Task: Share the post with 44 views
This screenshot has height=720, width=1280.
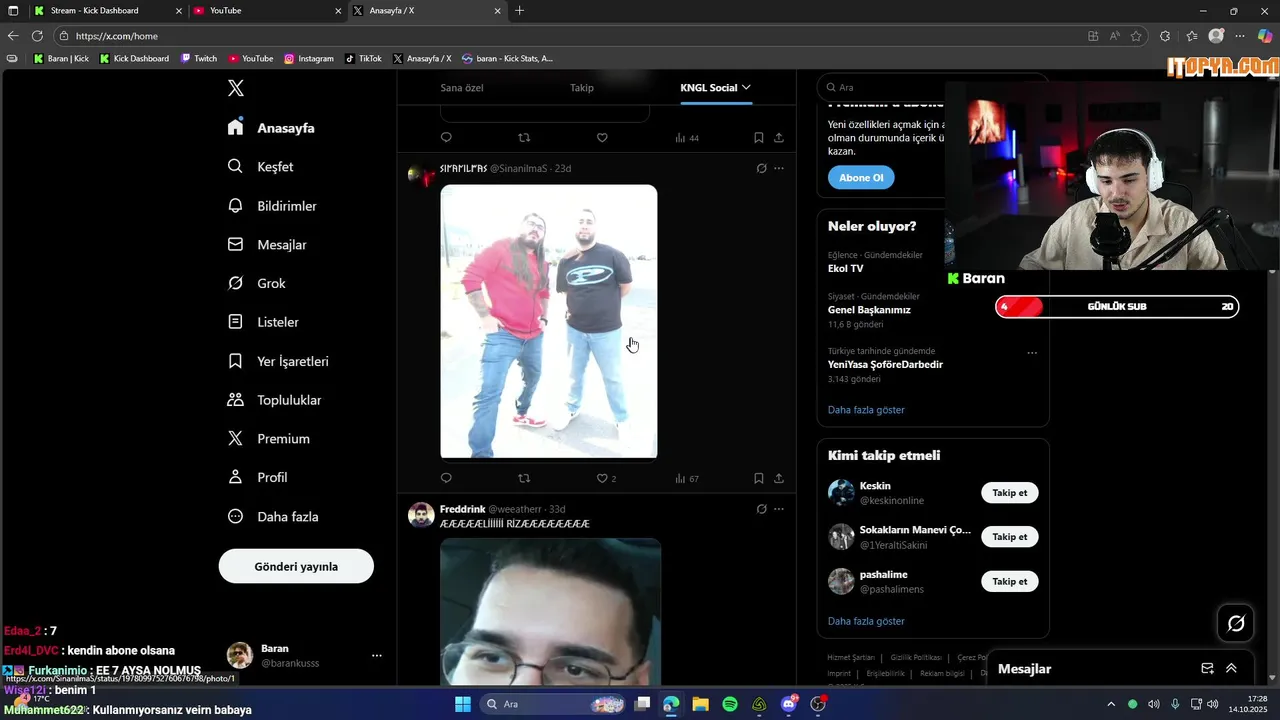Action: click(779, 137)
